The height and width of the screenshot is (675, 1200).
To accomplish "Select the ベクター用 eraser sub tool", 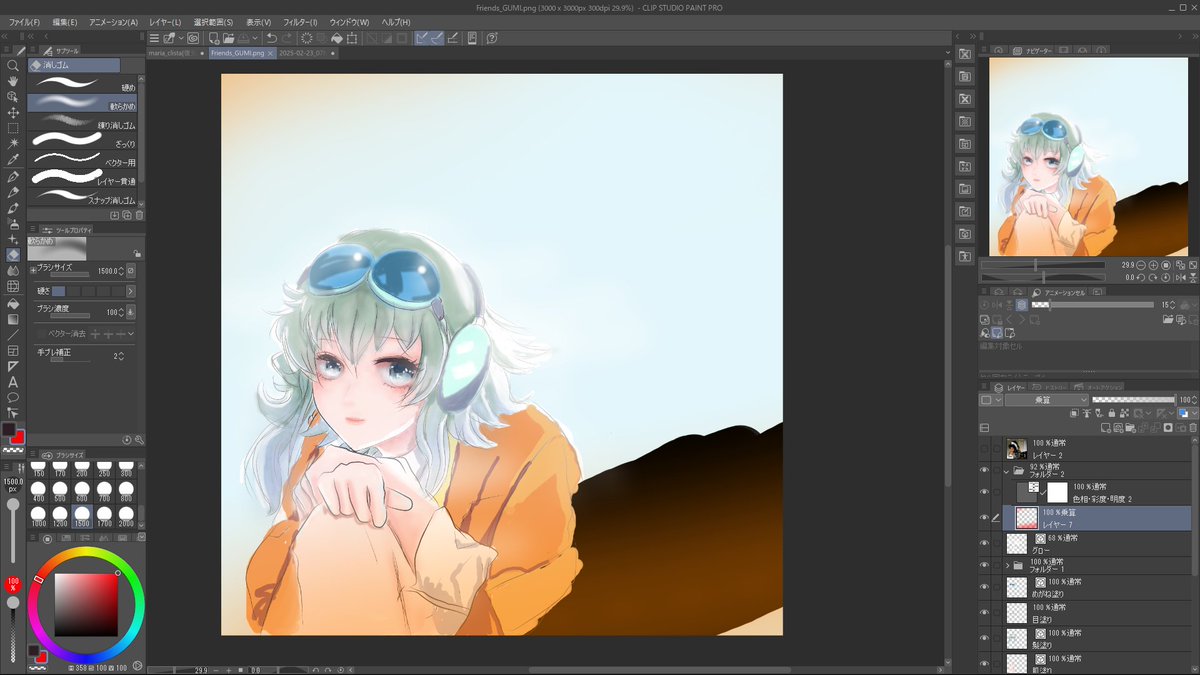I will click(83, 160).
